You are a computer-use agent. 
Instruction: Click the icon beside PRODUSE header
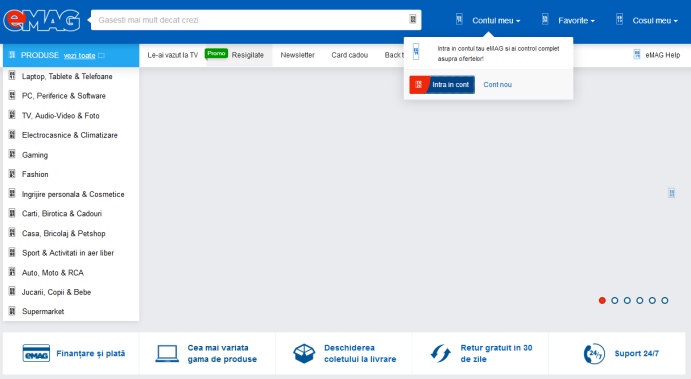tap(12, 55)
